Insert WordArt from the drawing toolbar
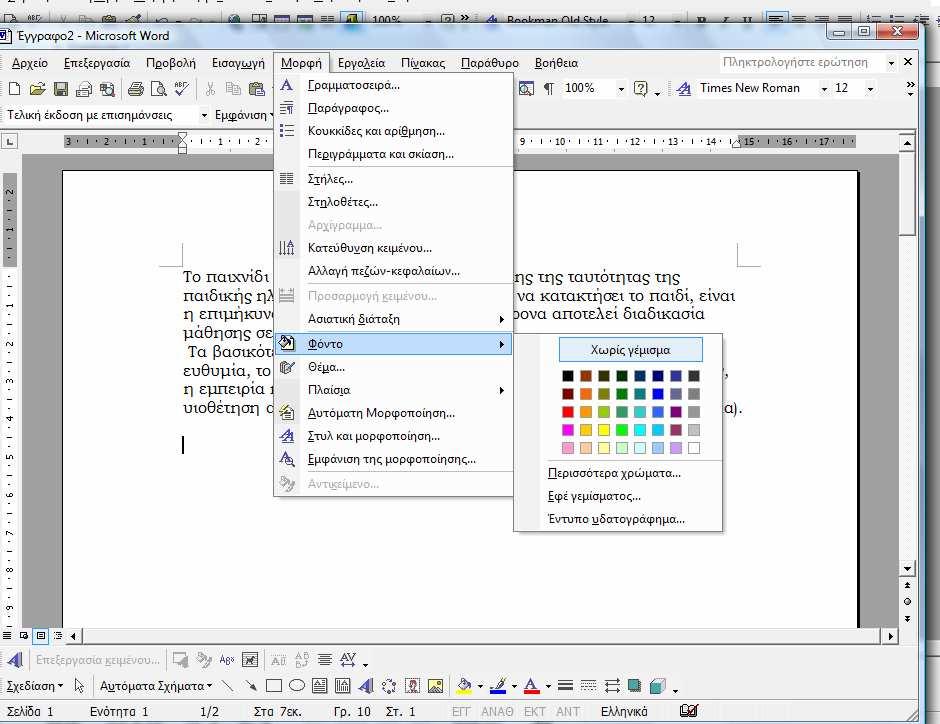This screenshot has height=724, width=940. click(x=366, y=686)
